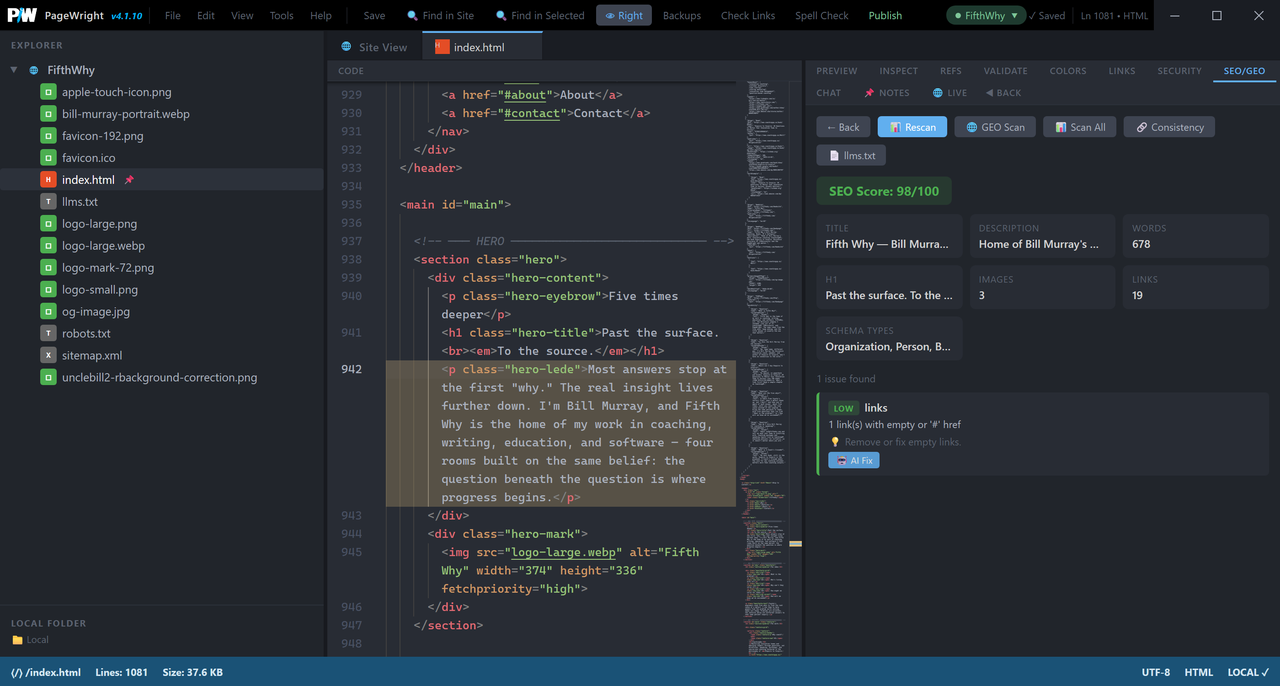This screenshot has width=1280, height=686.
Task: Switch to the Validate tab
Action: (x=1005, y=71)
